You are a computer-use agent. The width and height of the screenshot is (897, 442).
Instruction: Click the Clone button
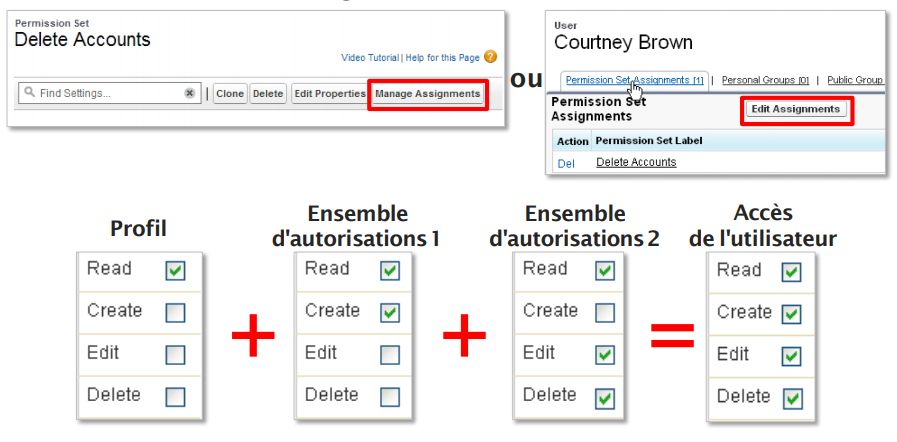tap(230, 93)
